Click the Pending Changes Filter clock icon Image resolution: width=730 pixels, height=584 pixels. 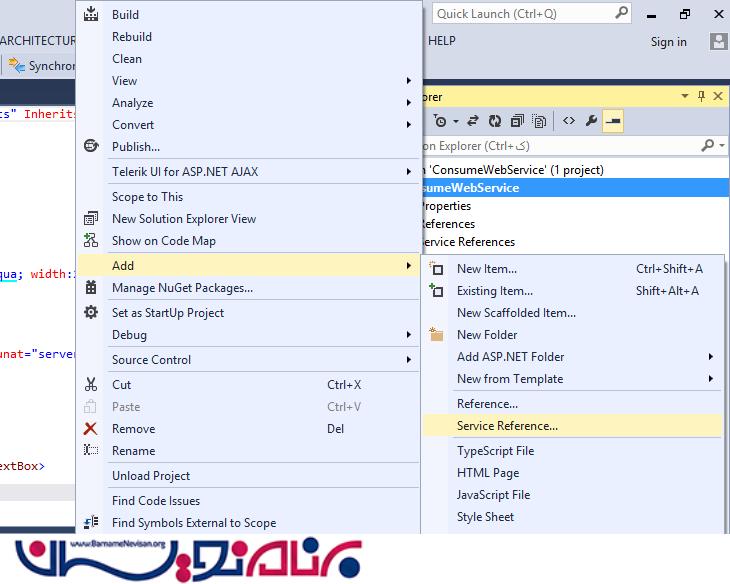click(440, 121)
